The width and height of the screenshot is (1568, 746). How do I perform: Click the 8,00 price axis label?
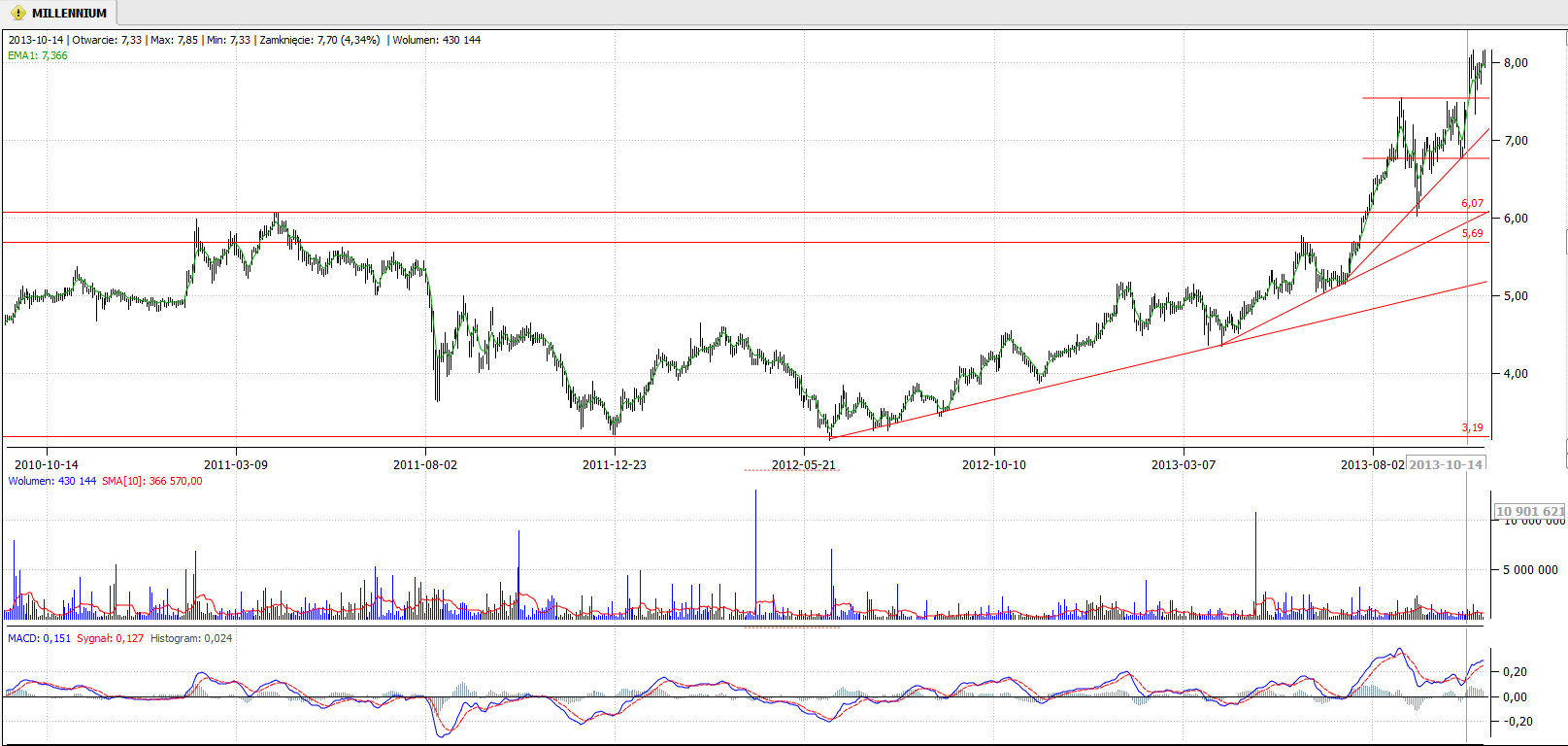coord(1516,63)
